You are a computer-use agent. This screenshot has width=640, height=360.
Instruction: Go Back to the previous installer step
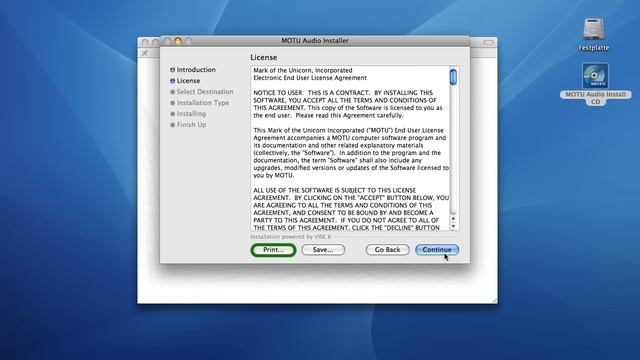tap(387, 250)
